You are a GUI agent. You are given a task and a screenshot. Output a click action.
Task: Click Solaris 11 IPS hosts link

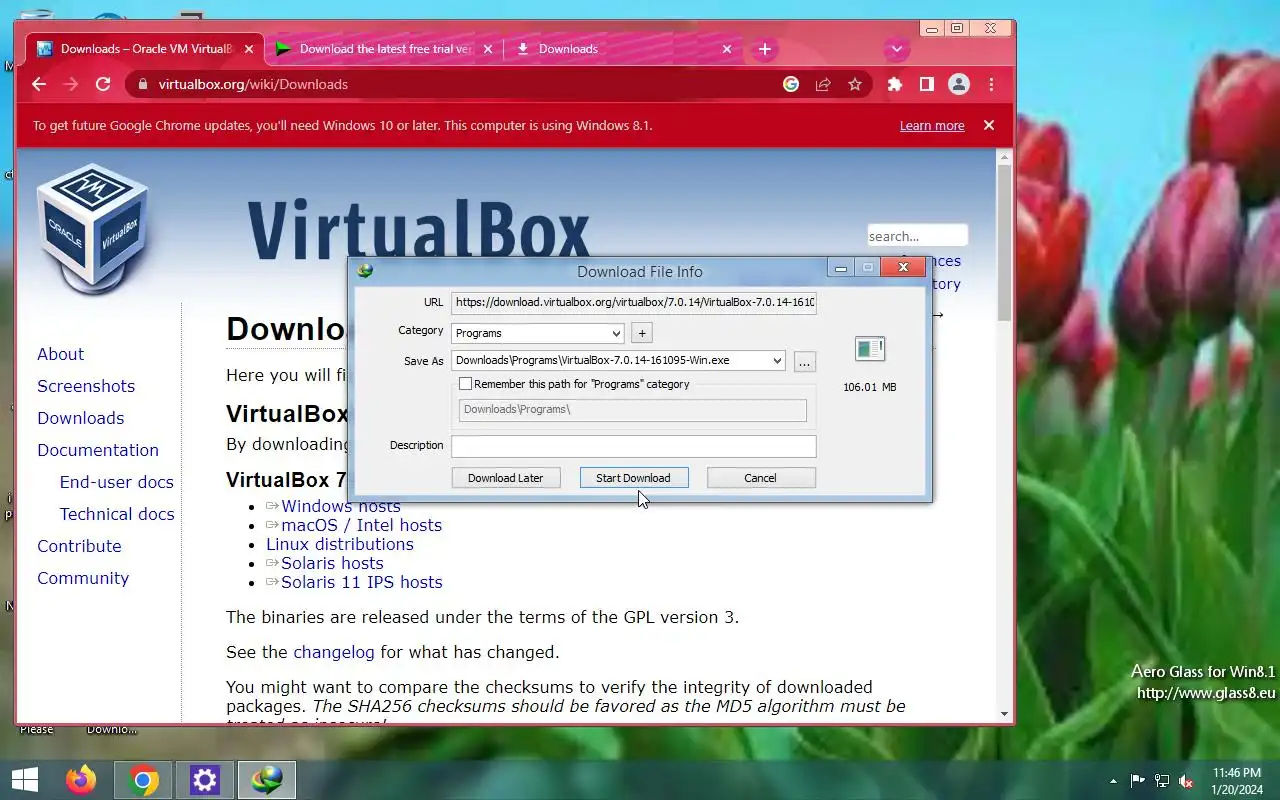click(361, 582)
